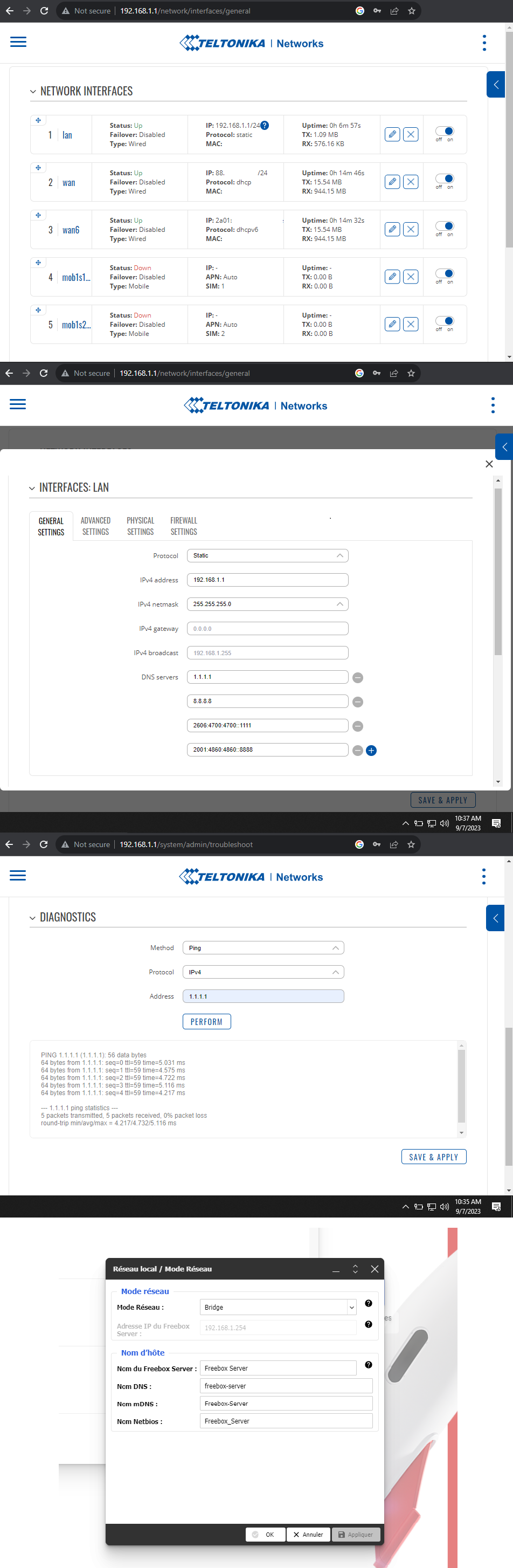Collapse the NETWORK INTERFACES section
513x1568 pixels.
(33, 91)
